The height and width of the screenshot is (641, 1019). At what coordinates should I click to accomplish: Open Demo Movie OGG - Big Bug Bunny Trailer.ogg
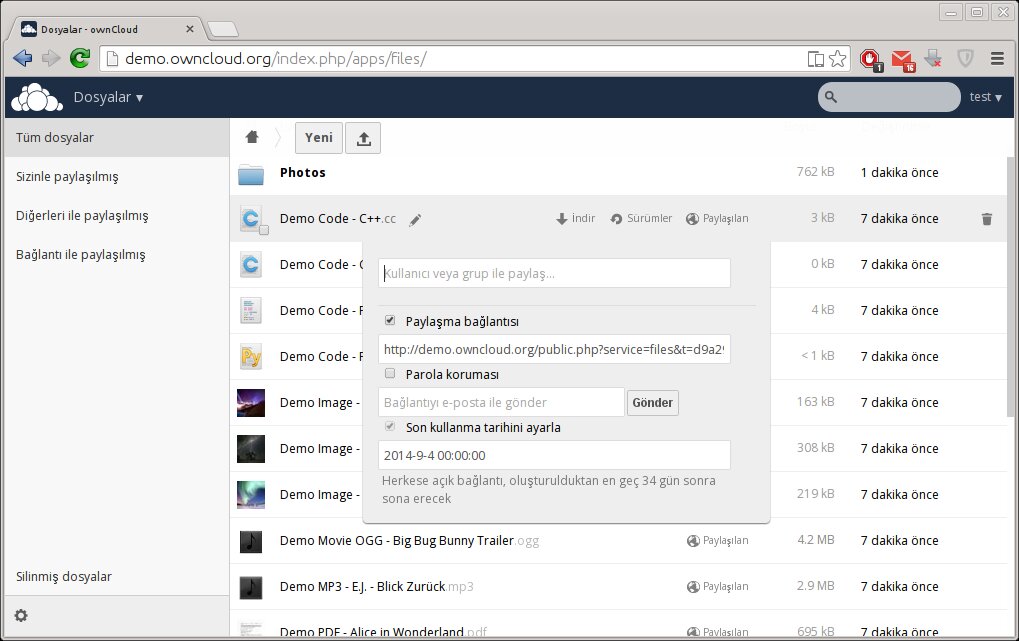pyautogui.click(x=409, y=541)
